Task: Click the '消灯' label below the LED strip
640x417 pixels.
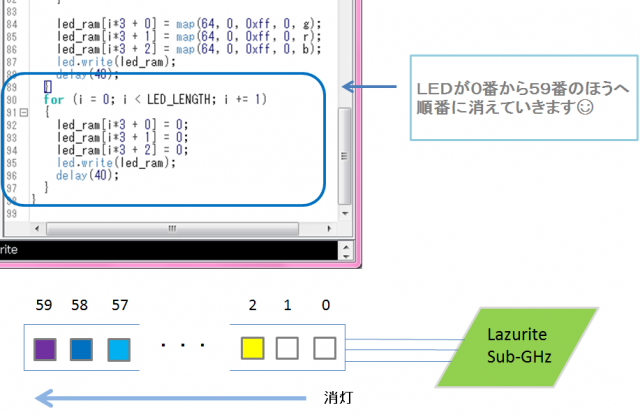Action: (x=338, y=397)
